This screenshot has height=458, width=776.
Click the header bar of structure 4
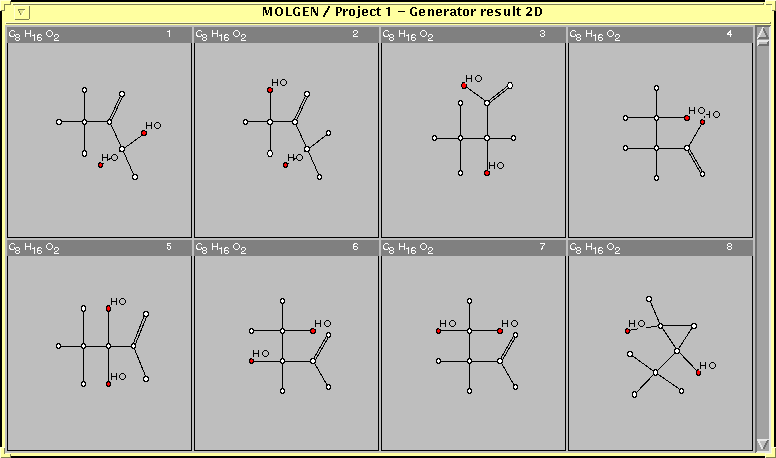[x=661, y=35]
